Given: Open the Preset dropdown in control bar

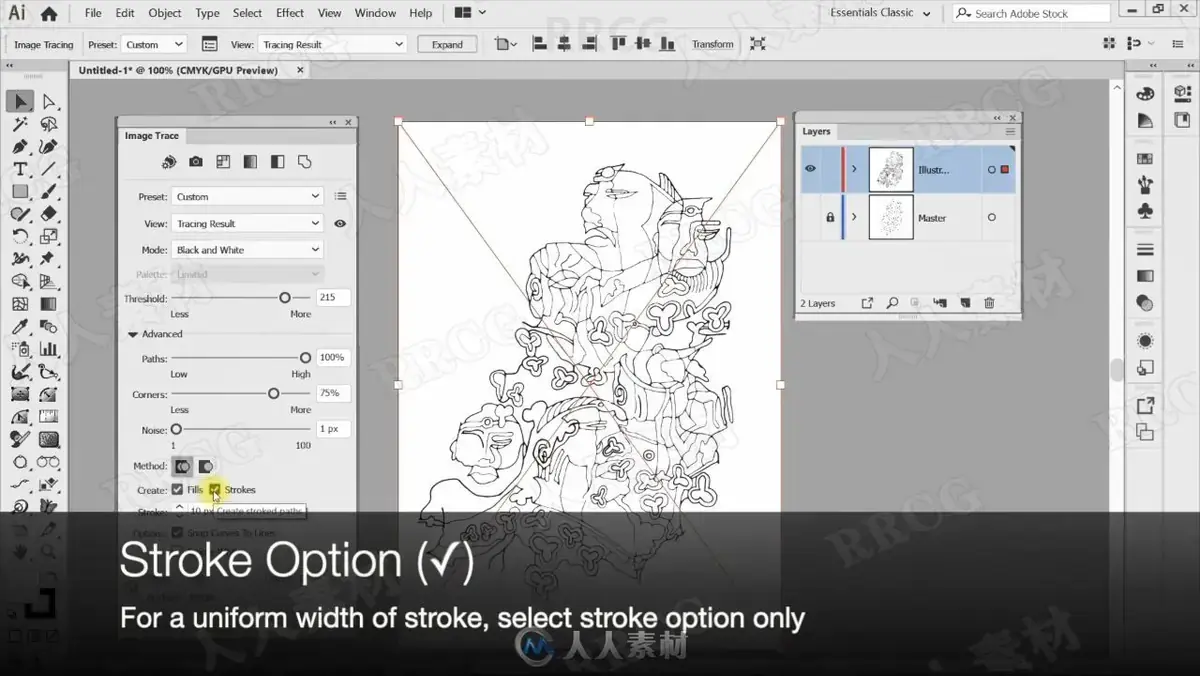Looking at the screenshot, I should (x=153, y=44).
